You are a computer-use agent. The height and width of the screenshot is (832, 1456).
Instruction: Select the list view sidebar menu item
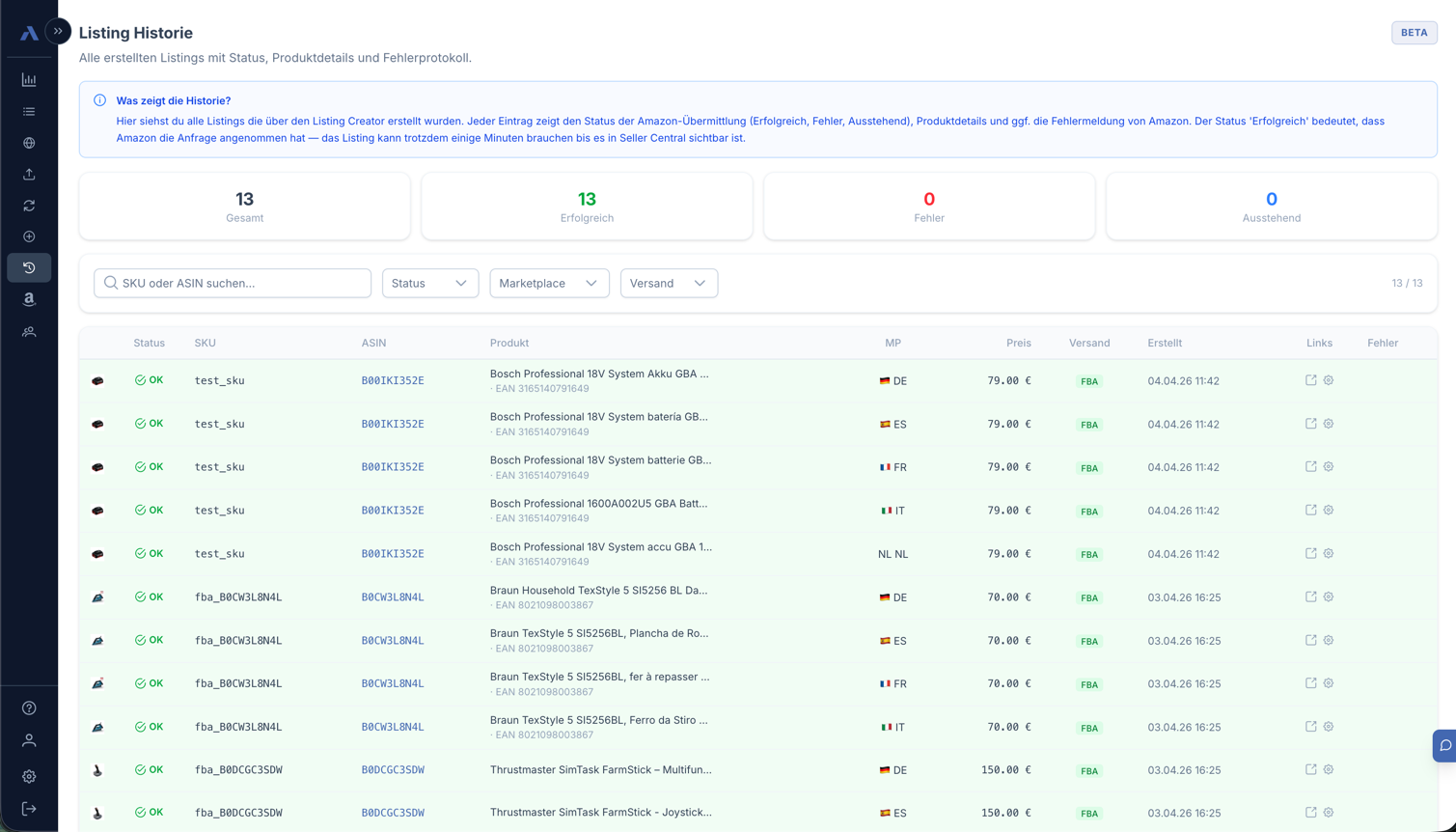click(x=29, y=112)
